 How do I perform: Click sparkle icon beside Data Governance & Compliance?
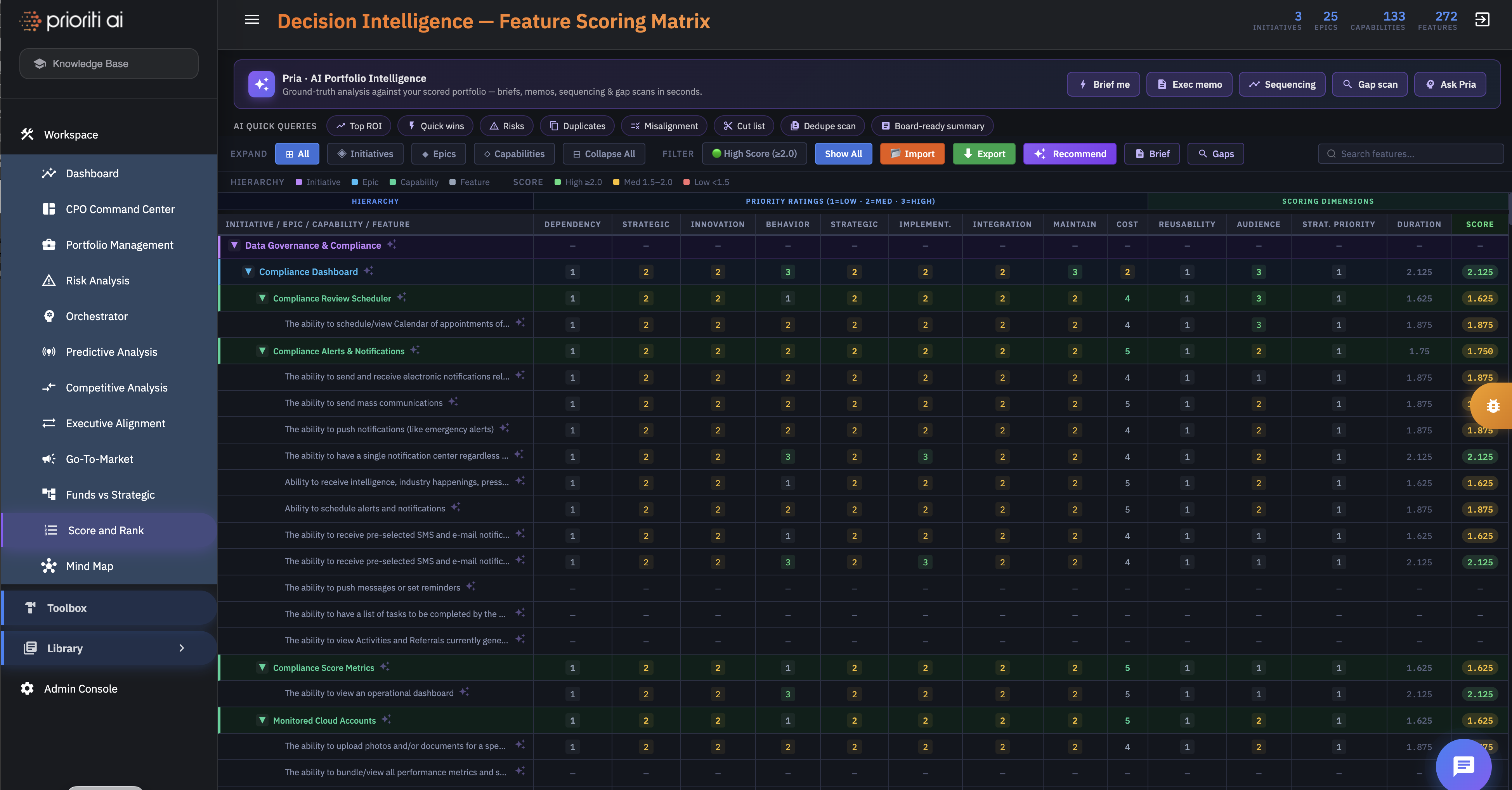392,244
